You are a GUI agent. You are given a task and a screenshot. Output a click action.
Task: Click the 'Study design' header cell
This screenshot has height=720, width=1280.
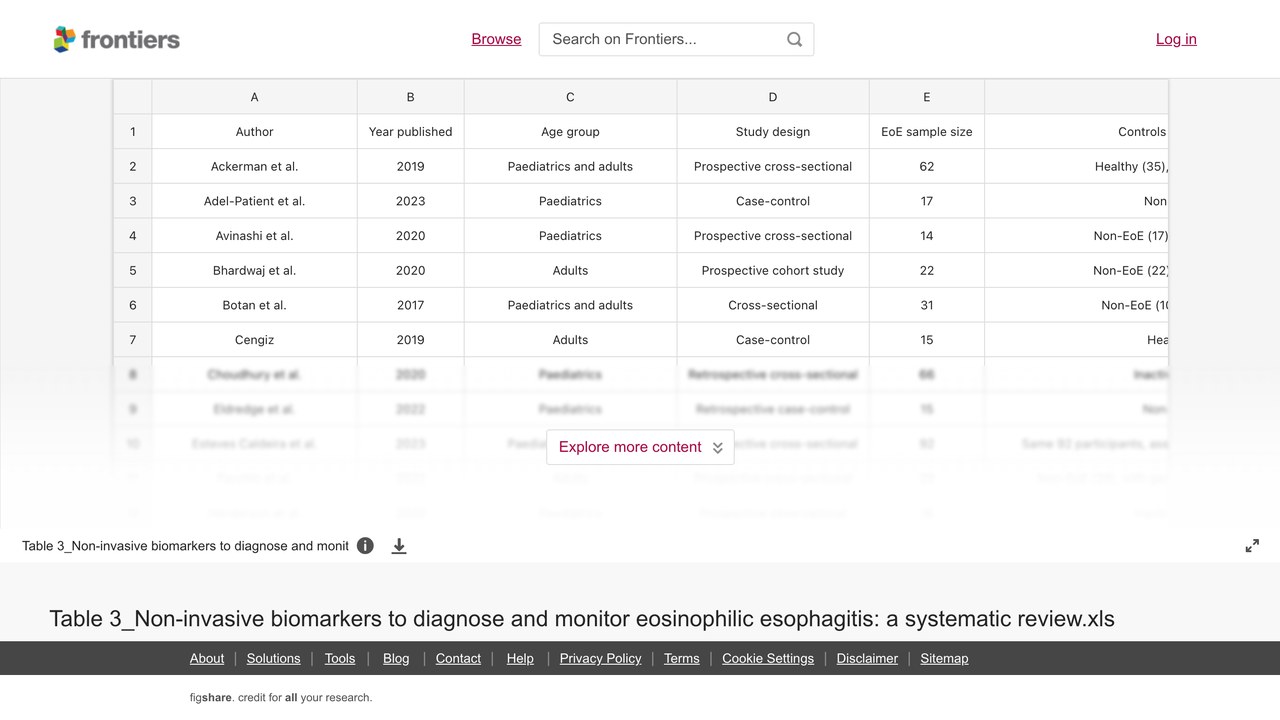pos(773,132)
